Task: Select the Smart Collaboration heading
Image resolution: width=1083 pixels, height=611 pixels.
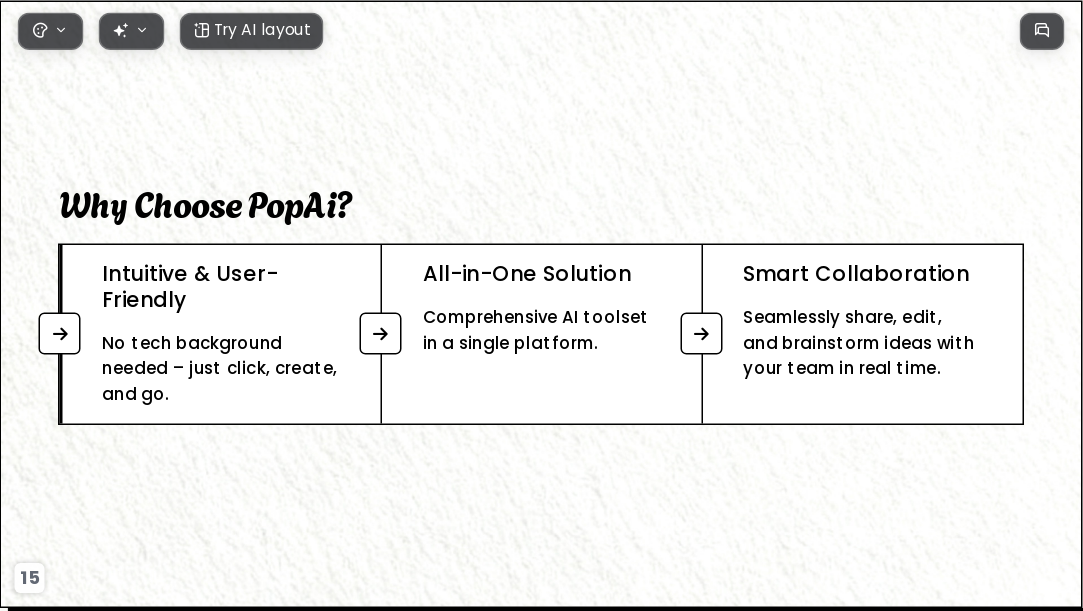Action: 856,273
